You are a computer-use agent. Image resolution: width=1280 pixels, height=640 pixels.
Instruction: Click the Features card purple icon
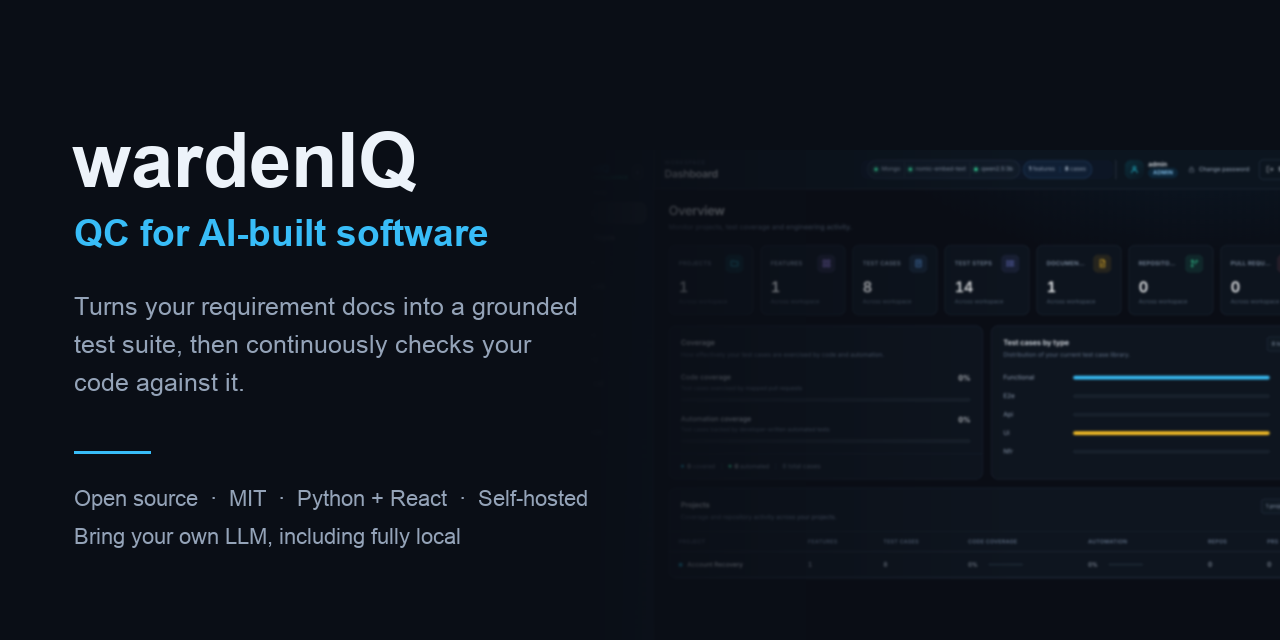(x=826, y=263)
